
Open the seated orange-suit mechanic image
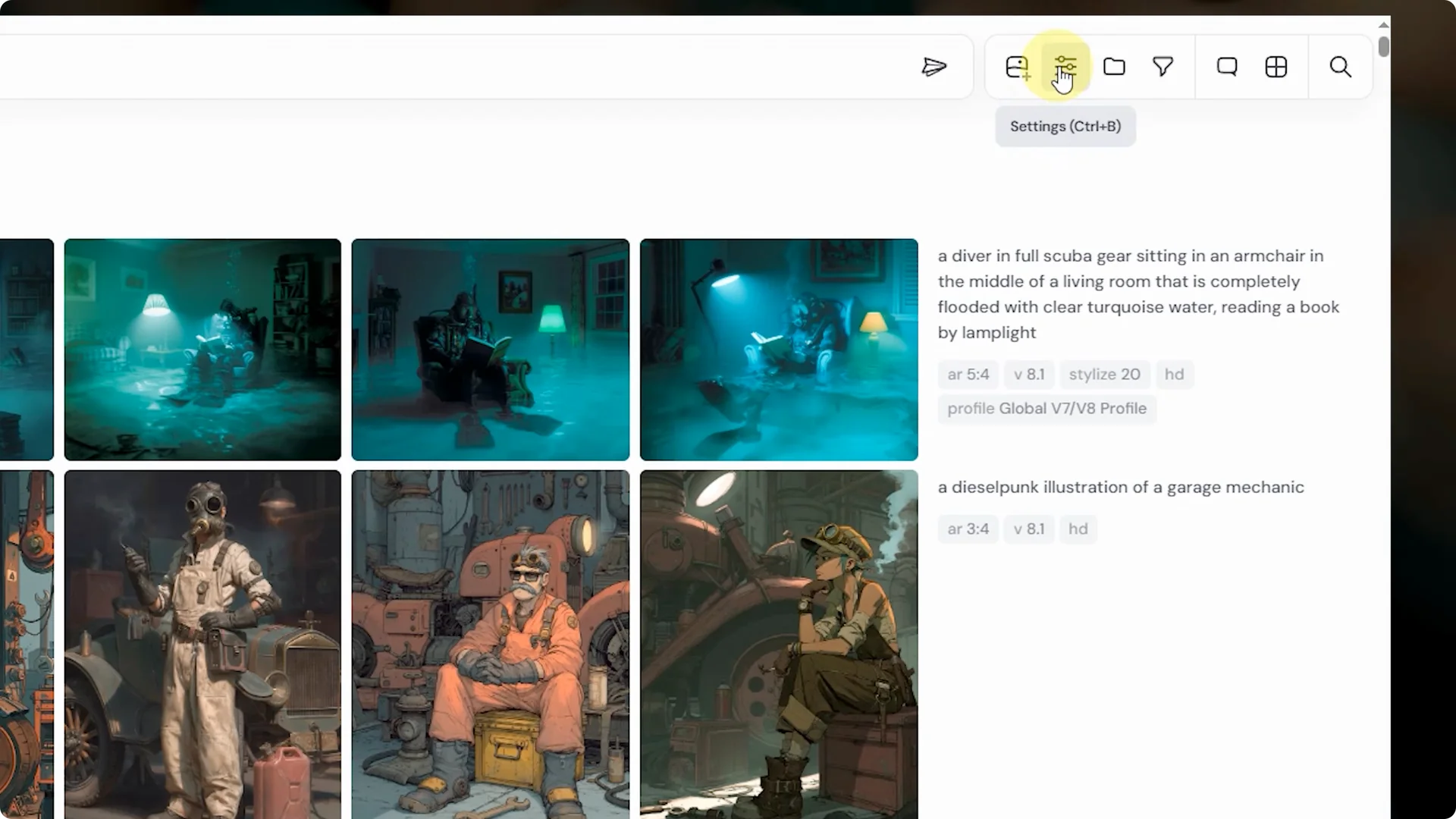(x=490, y=645)
